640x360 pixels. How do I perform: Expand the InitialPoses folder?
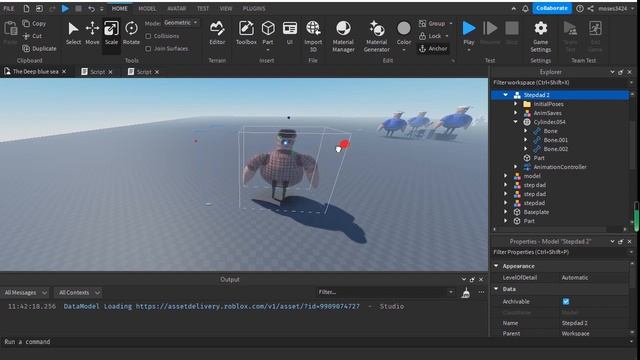tap(516, 104)
